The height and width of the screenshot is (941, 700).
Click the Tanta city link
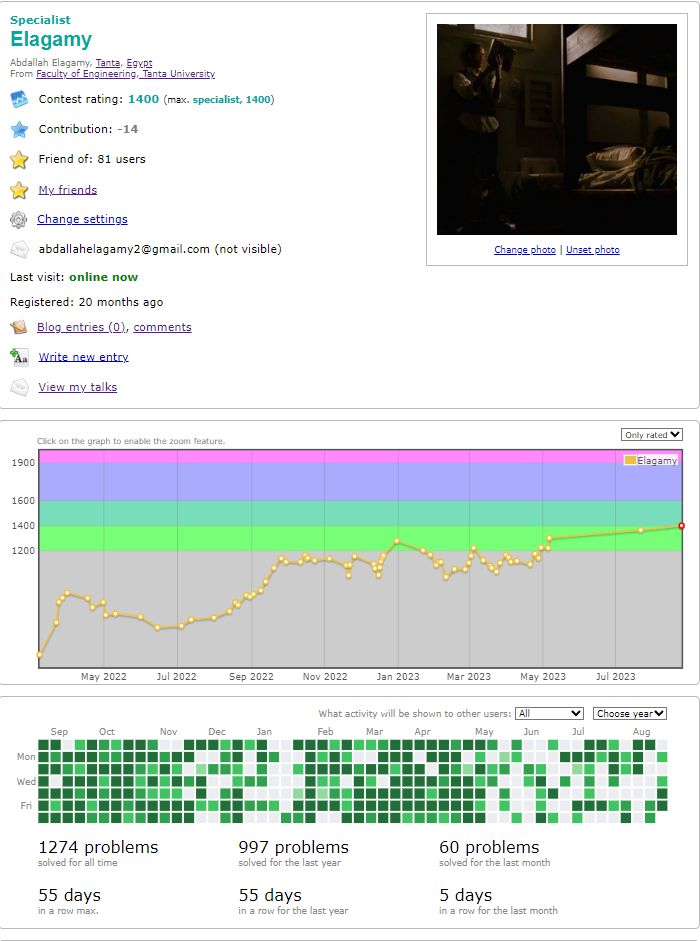click(x=108, y=62)
